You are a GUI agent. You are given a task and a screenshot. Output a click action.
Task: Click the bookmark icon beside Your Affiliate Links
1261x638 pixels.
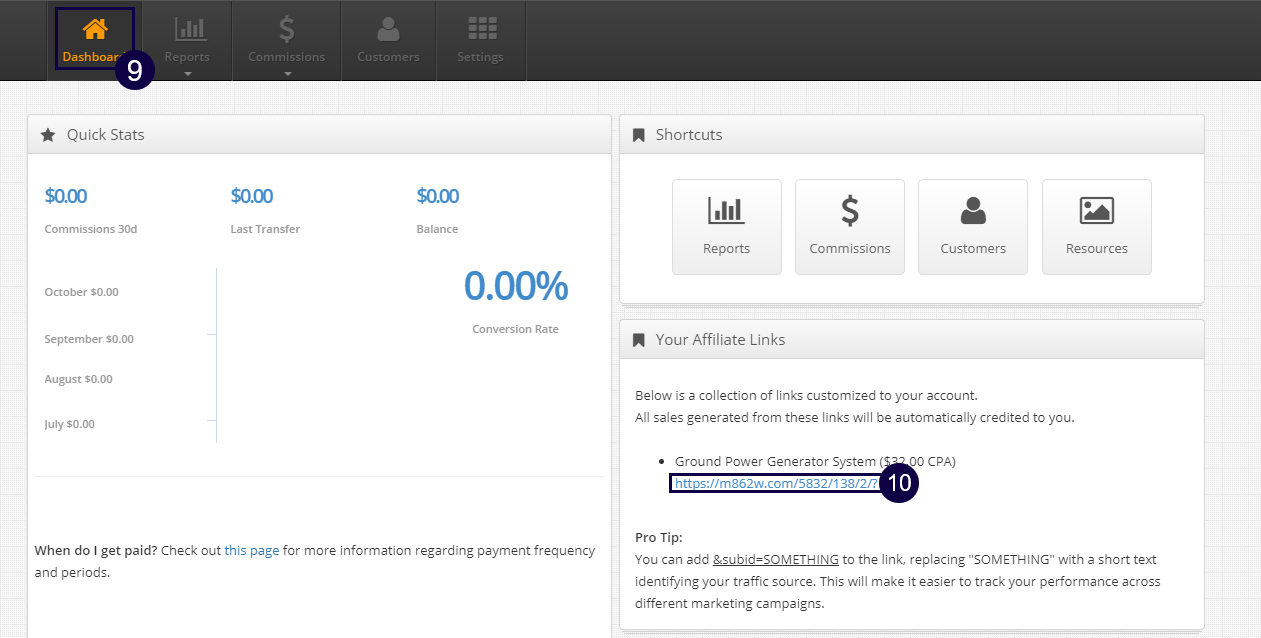[x=638, y=340]
